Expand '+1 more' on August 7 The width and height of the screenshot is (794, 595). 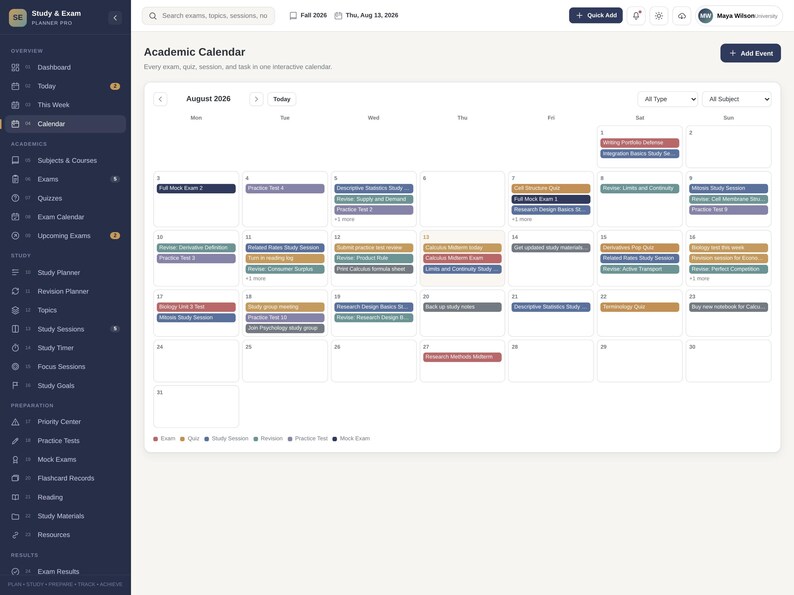point(522,219)
